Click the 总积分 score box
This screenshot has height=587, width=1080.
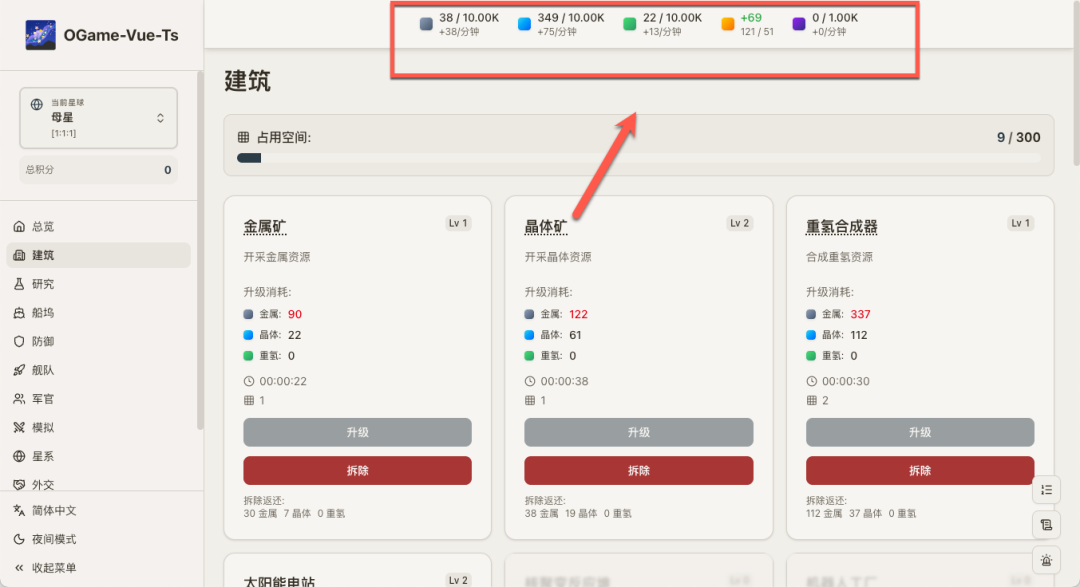coord(98,169)
